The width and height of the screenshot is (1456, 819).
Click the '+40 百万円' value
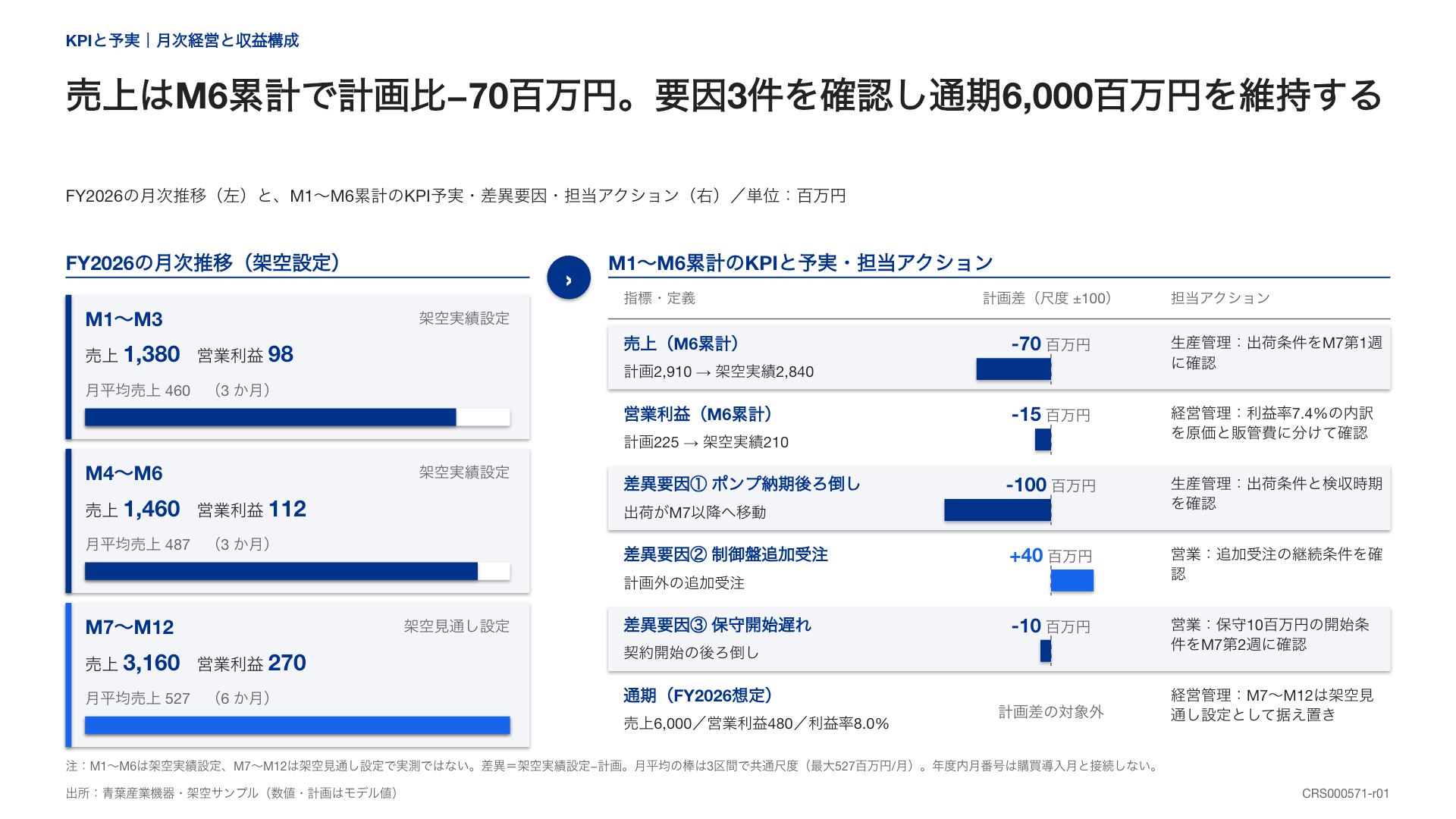(1050, 556)
